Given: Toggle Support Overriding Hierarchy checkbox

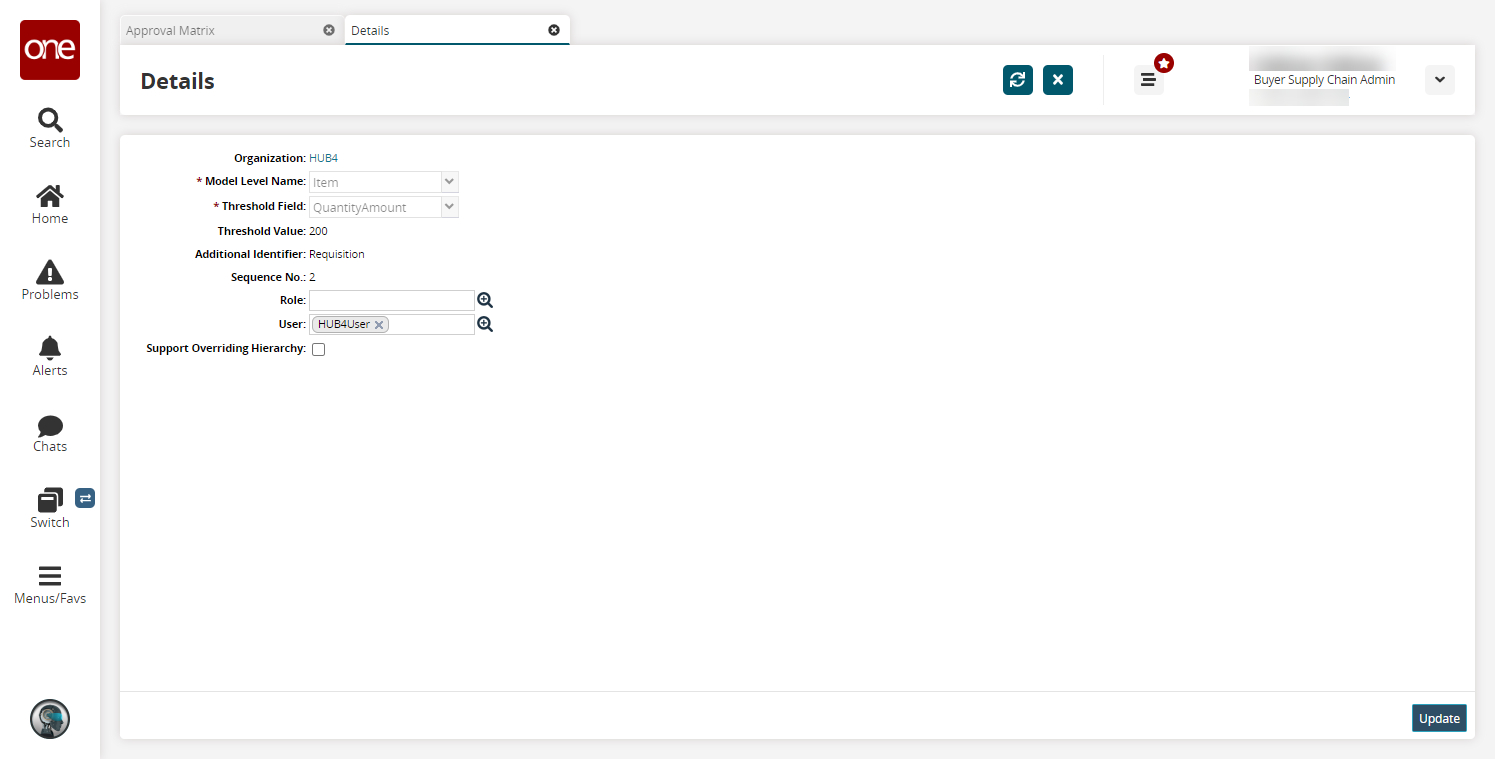Looking at the screenshot, I should pos(318,349).
